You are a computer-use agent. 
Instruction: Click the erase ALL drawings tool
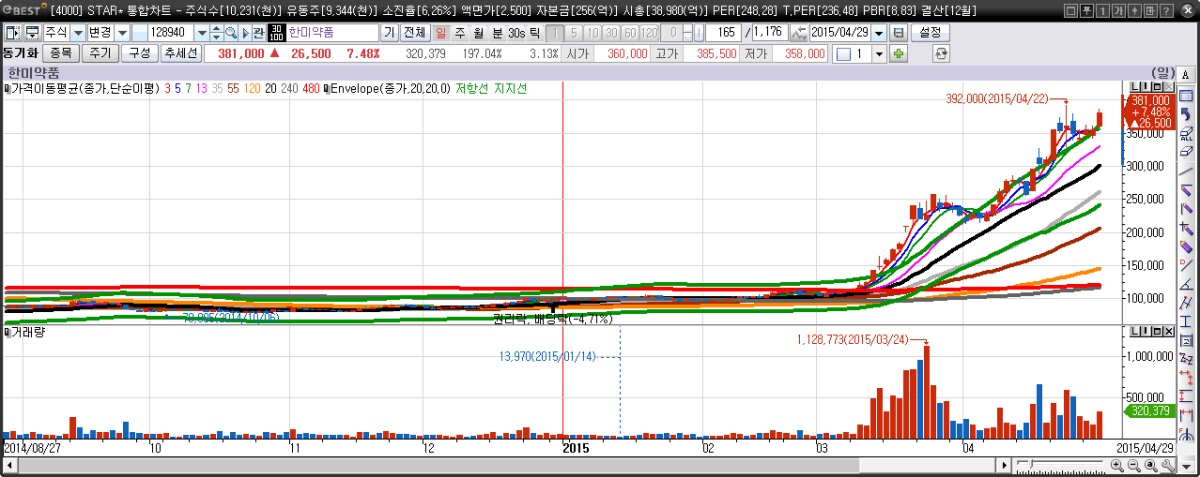pos(1186,134)
